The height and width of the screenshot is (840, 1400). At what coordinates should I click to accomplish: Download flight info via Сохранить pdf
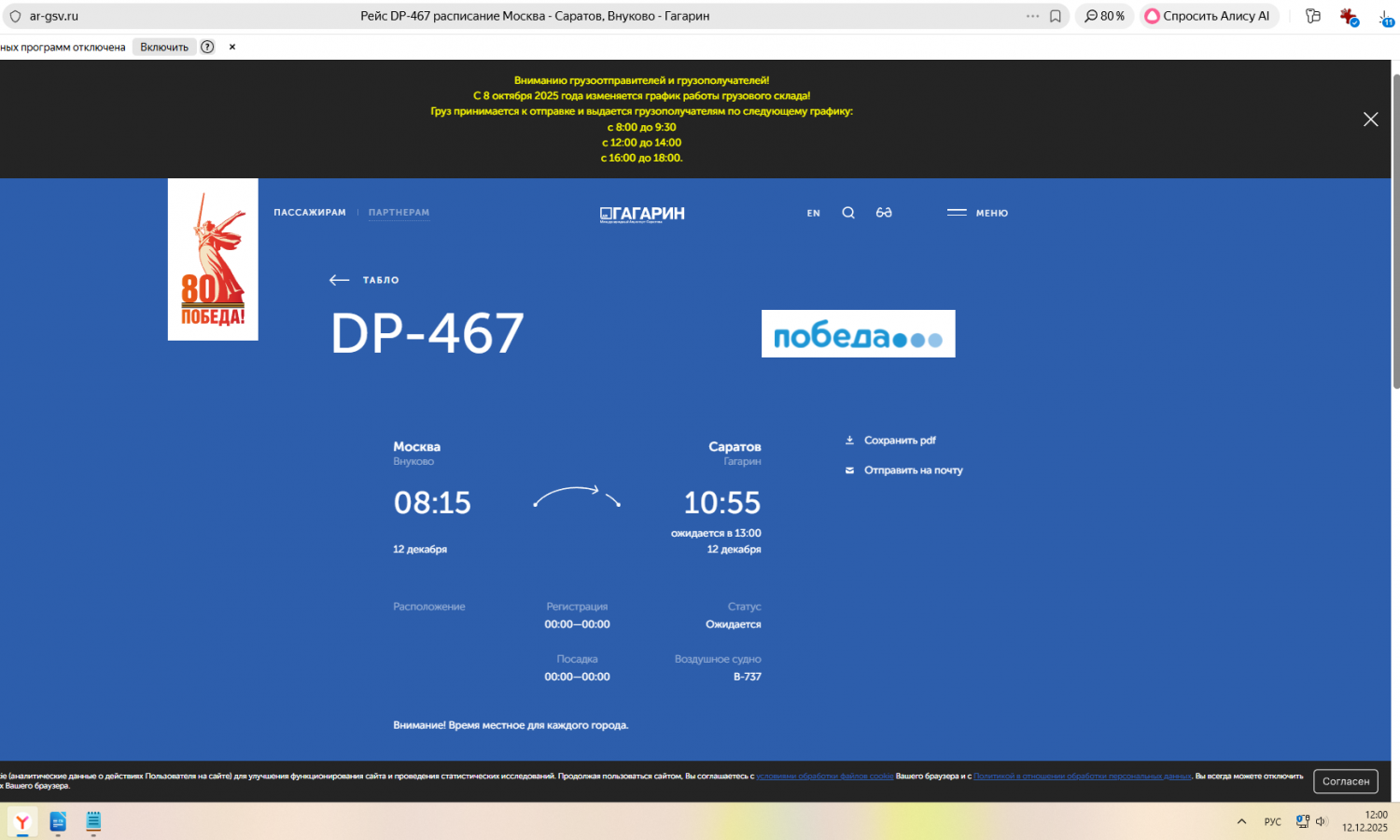coord(890,441)
